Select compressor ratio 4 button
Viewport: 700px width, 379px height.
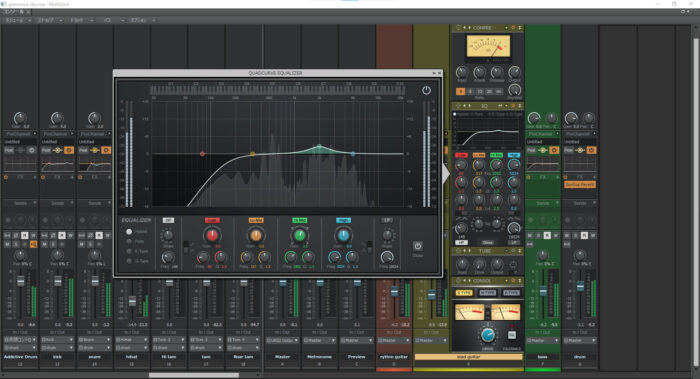[460, 92]
